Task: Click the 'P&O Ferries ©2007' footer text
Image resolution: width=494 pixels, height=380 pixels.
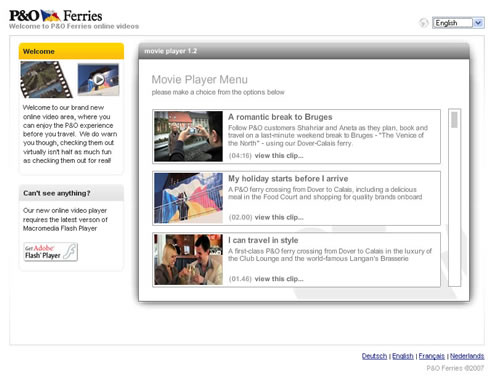Action: [x=455, y=368]
